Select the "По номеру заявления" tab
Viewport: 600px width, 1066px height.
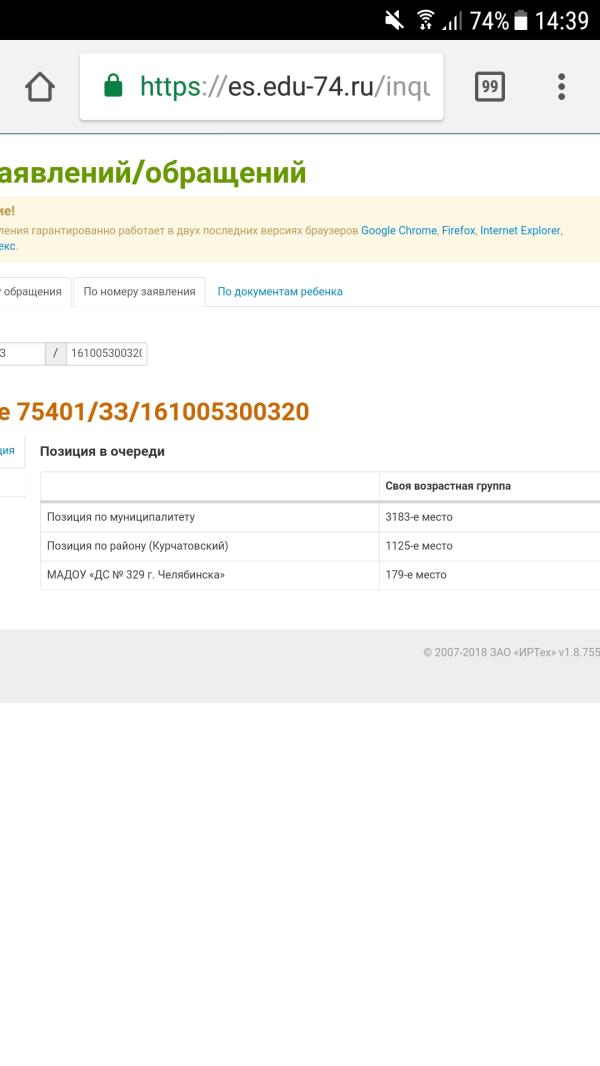click(139, 292)
